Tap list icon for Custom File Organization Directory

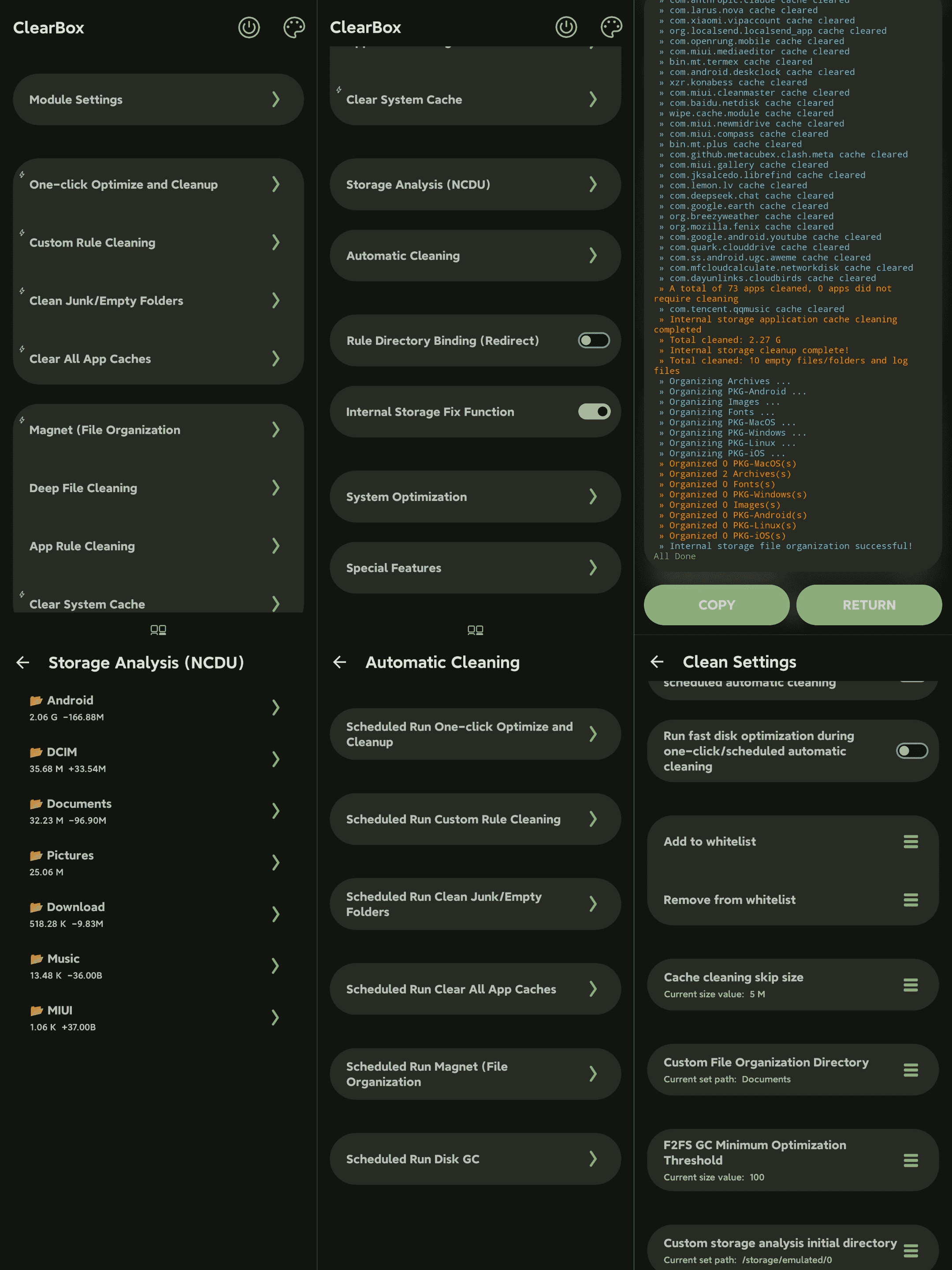click(x=911, y=1070)
